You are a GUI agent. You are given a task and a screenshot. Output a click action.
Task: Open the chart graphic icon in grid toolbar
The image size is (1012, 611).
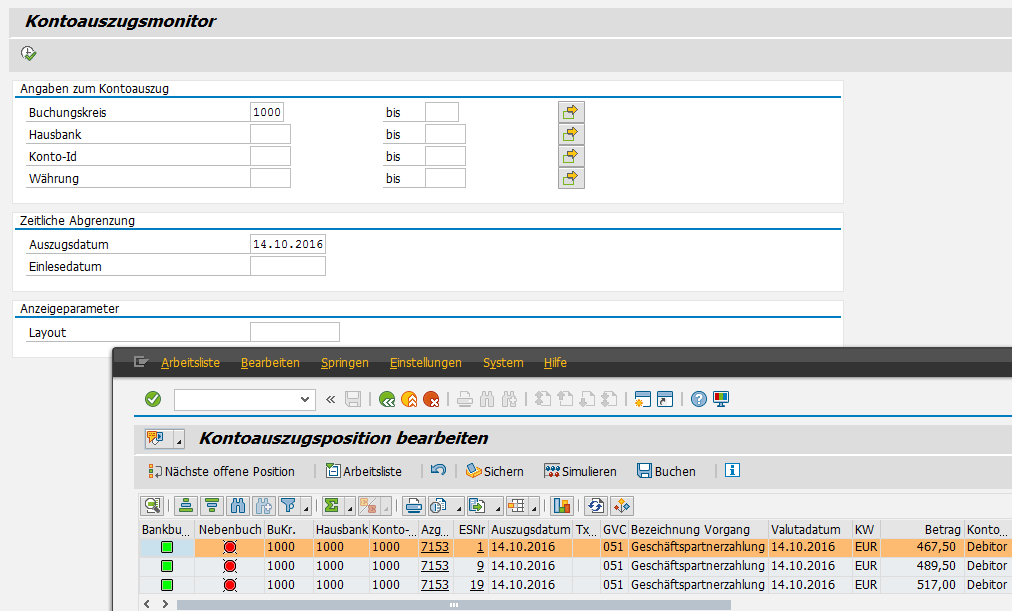click(x=562, y=506)
